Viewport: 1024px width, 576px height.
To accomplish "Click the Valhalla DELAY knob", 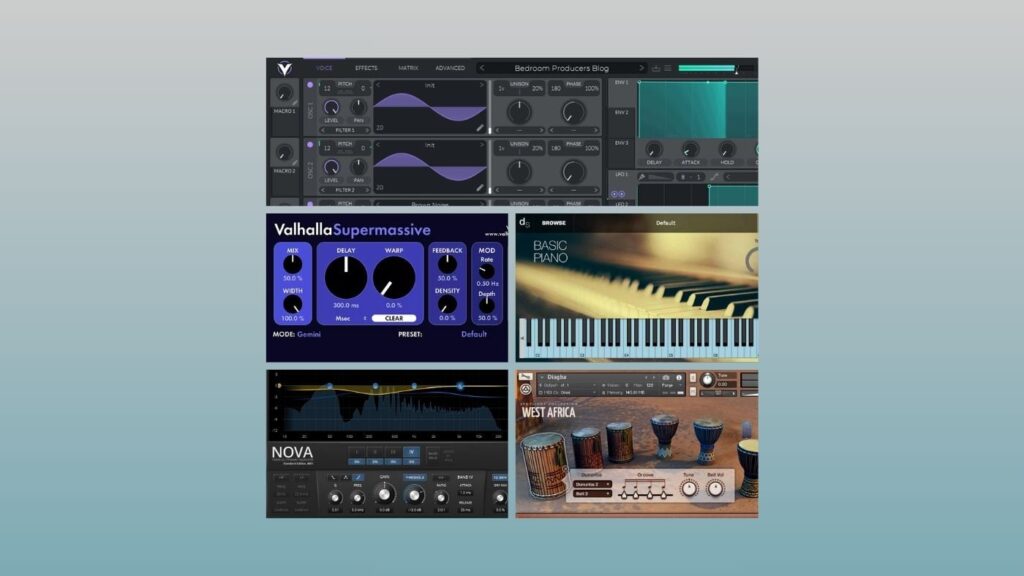I will pos(345,277).
